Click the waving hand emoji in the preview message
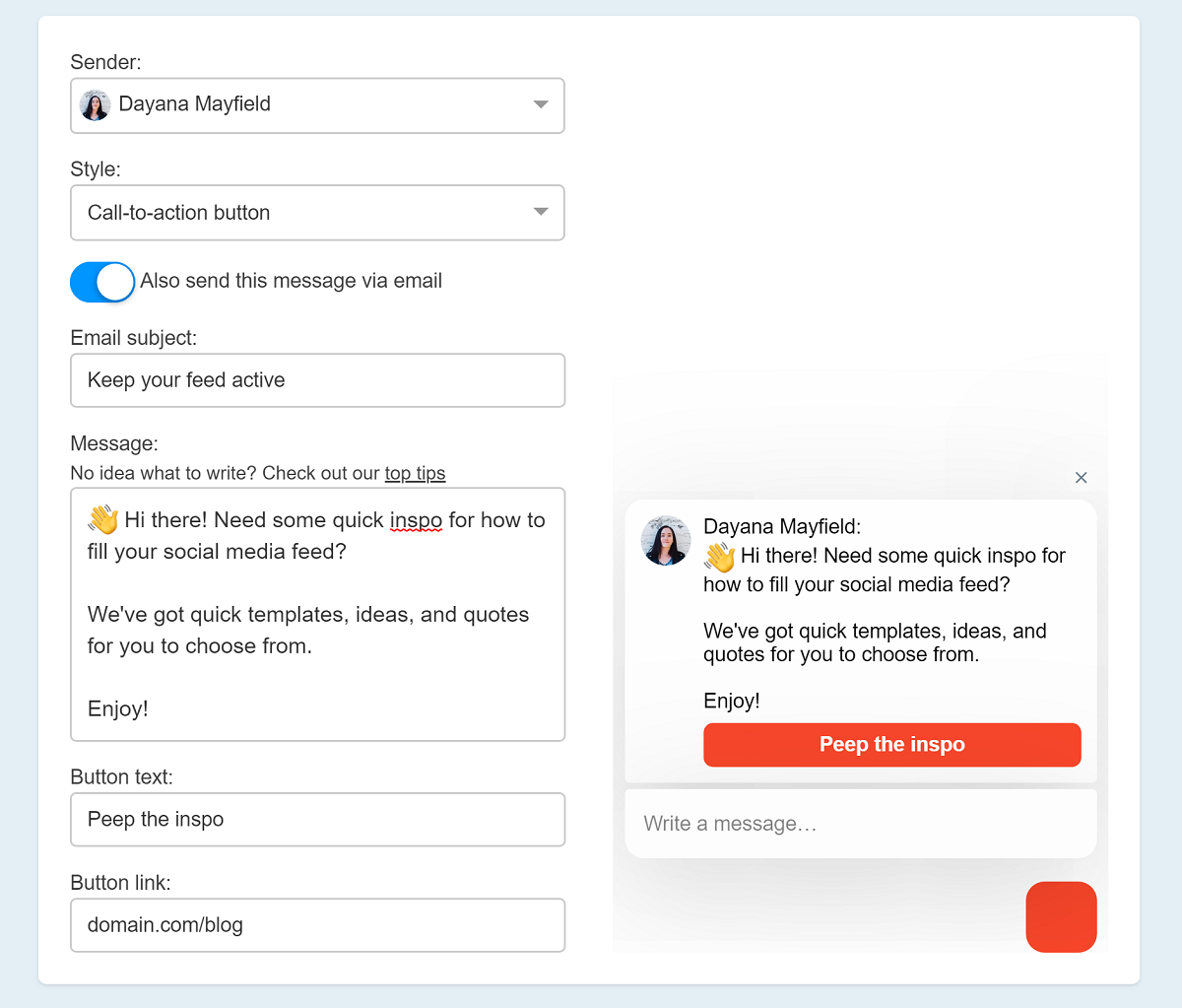 tap(720, 558)
